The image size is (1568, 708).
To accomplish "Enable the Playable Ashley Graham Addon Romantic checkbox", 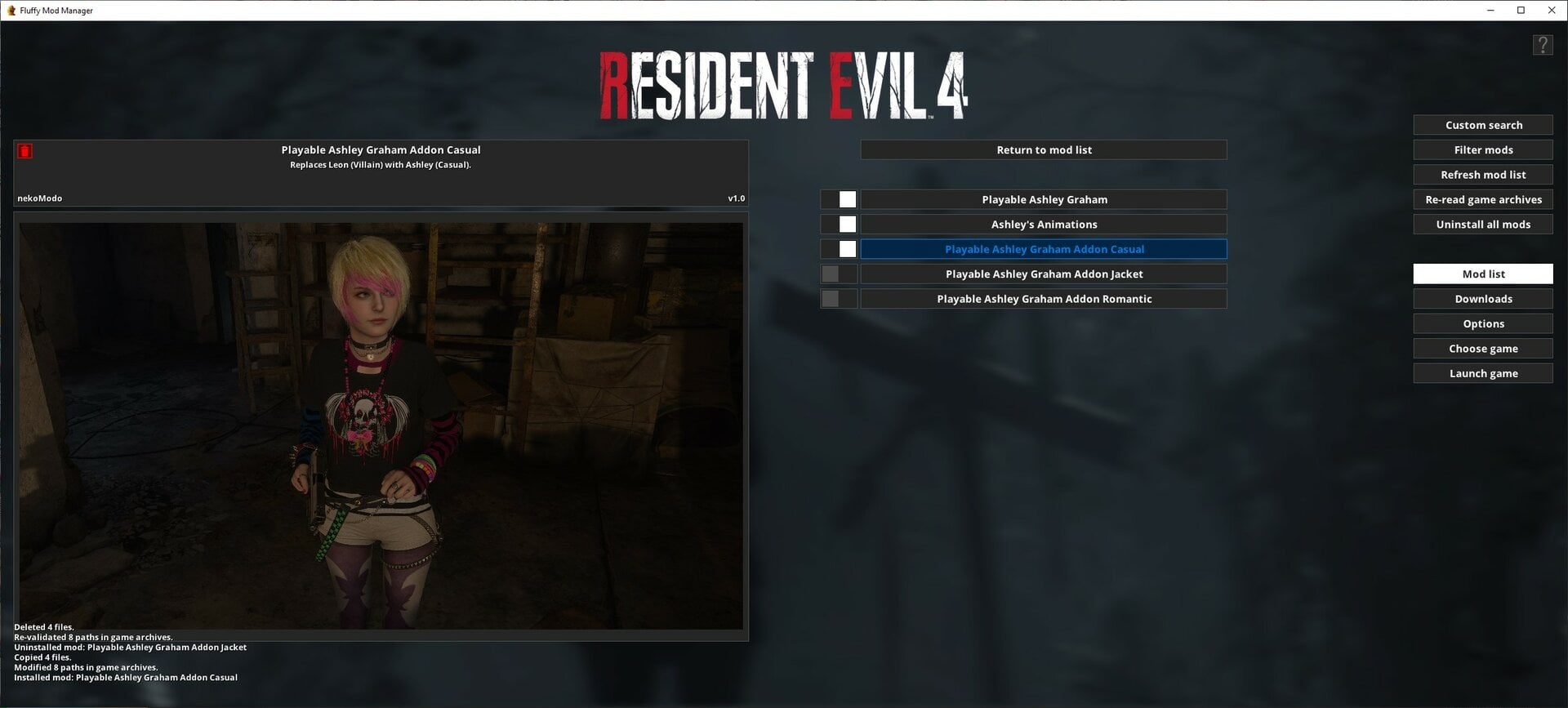I will point(839,299).
